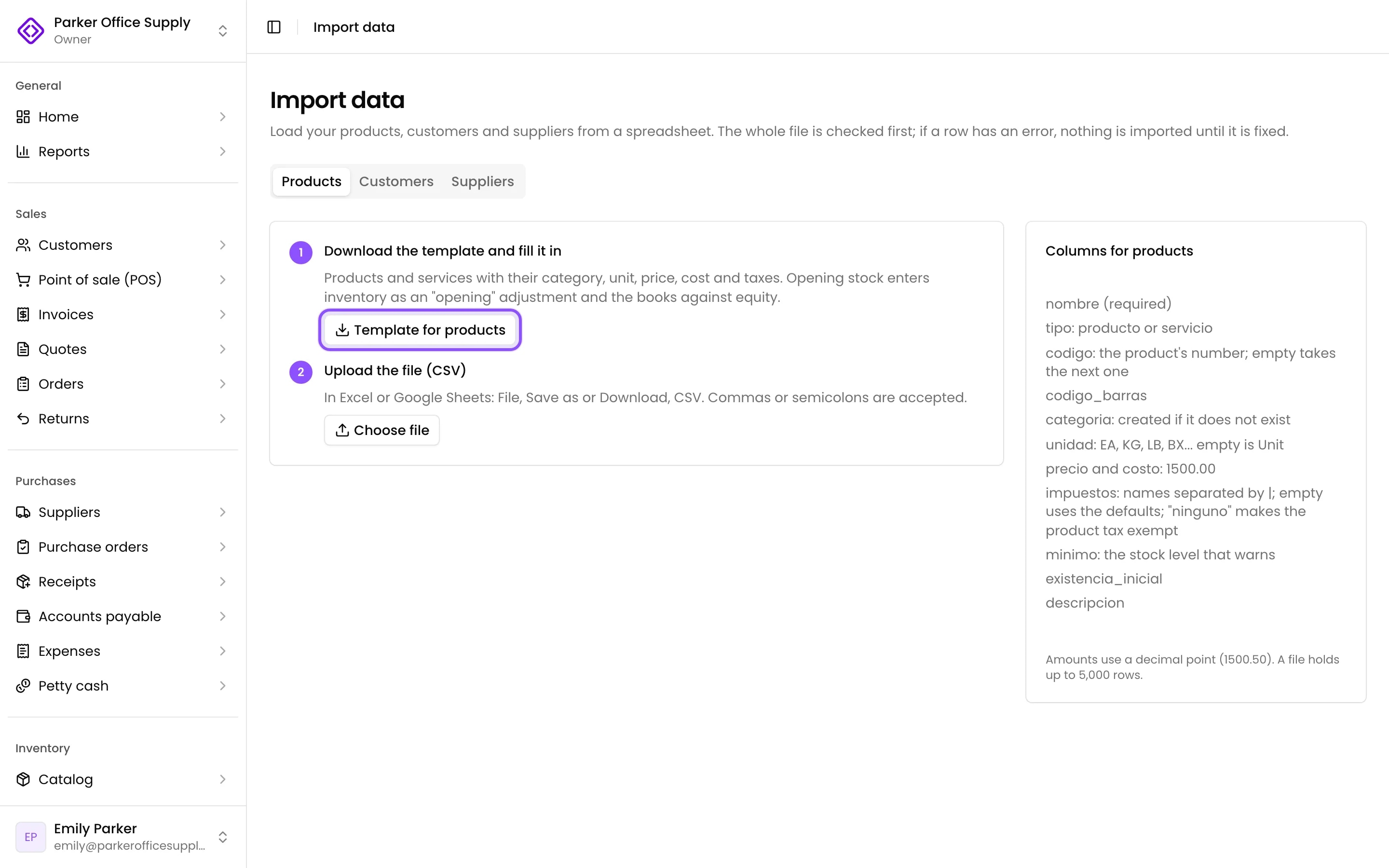Click the Parker Office Supply logo

(31, 30)
